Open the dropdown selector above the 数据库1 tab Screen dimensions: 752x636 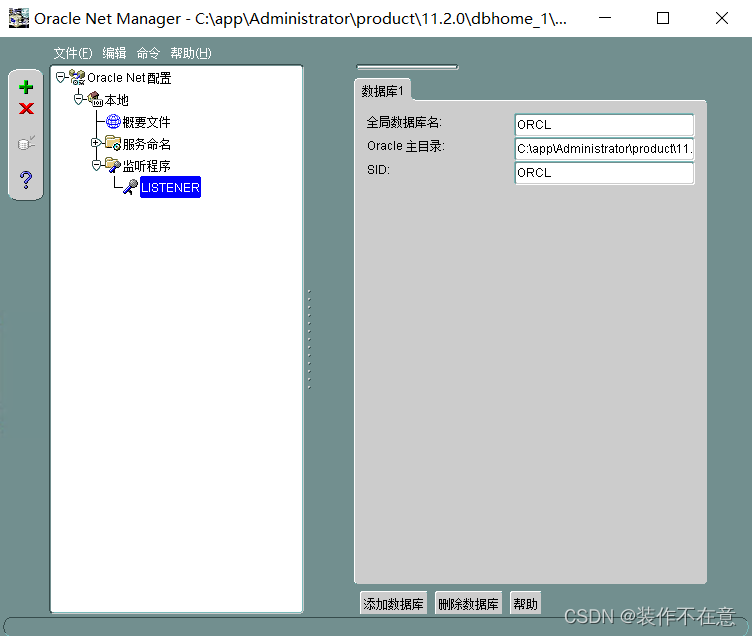407,67
